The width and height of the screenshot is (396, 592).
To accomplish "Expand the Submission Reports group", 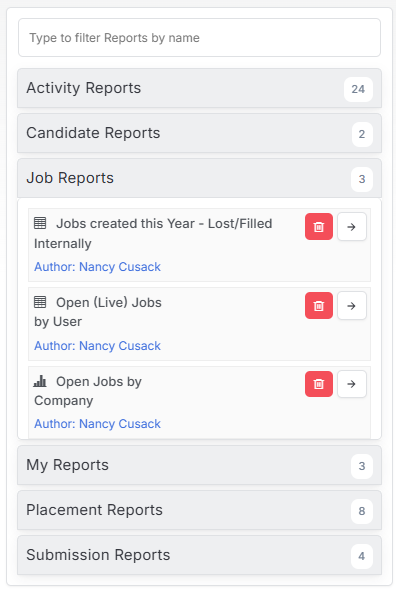I will tap(199, 555).
